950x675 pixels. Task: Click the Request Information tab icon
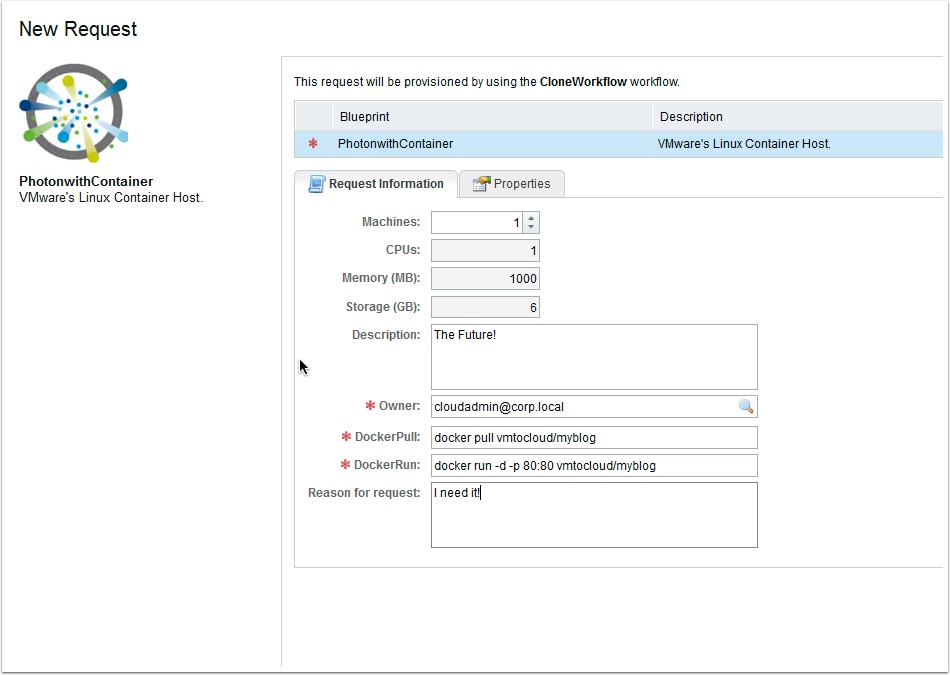316,184
